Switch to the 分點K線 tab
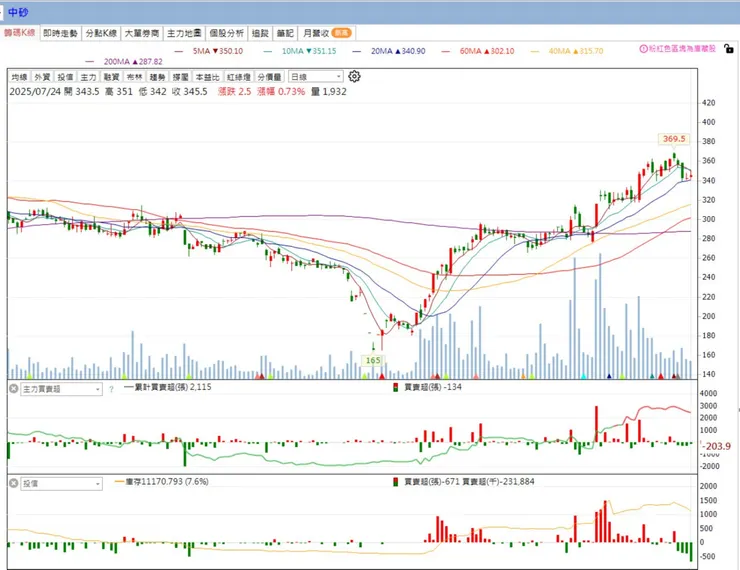 click(101, 33)
